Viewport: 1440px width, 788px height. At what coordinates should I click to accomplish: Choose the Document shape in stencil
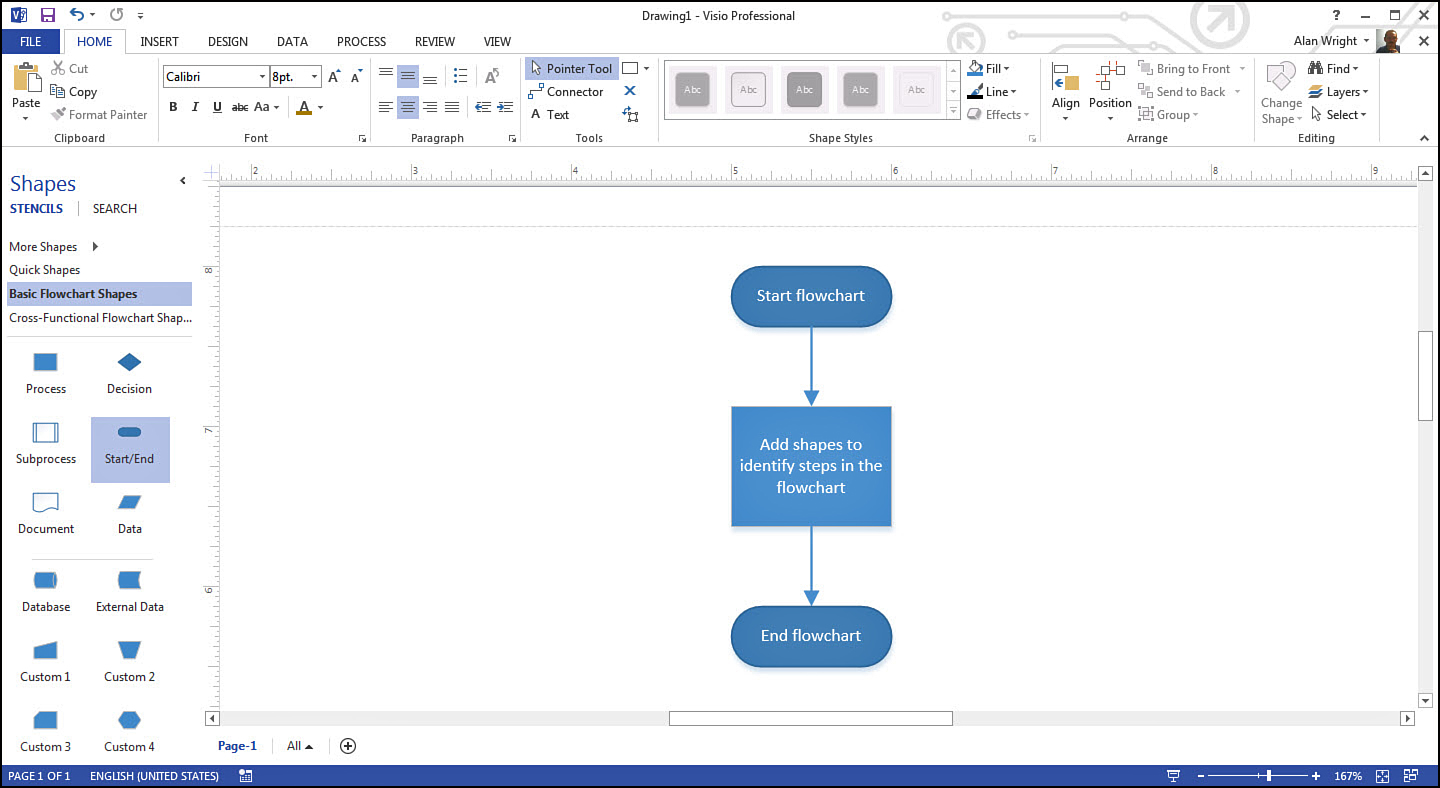[46, 514]
